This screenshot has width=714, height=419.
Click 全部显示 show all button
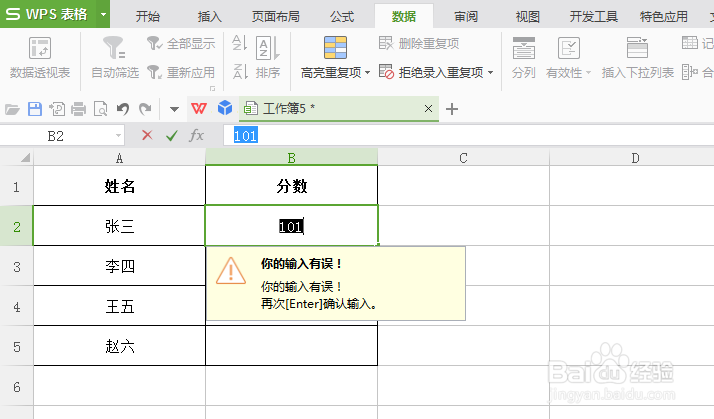[x=181, y=44]
